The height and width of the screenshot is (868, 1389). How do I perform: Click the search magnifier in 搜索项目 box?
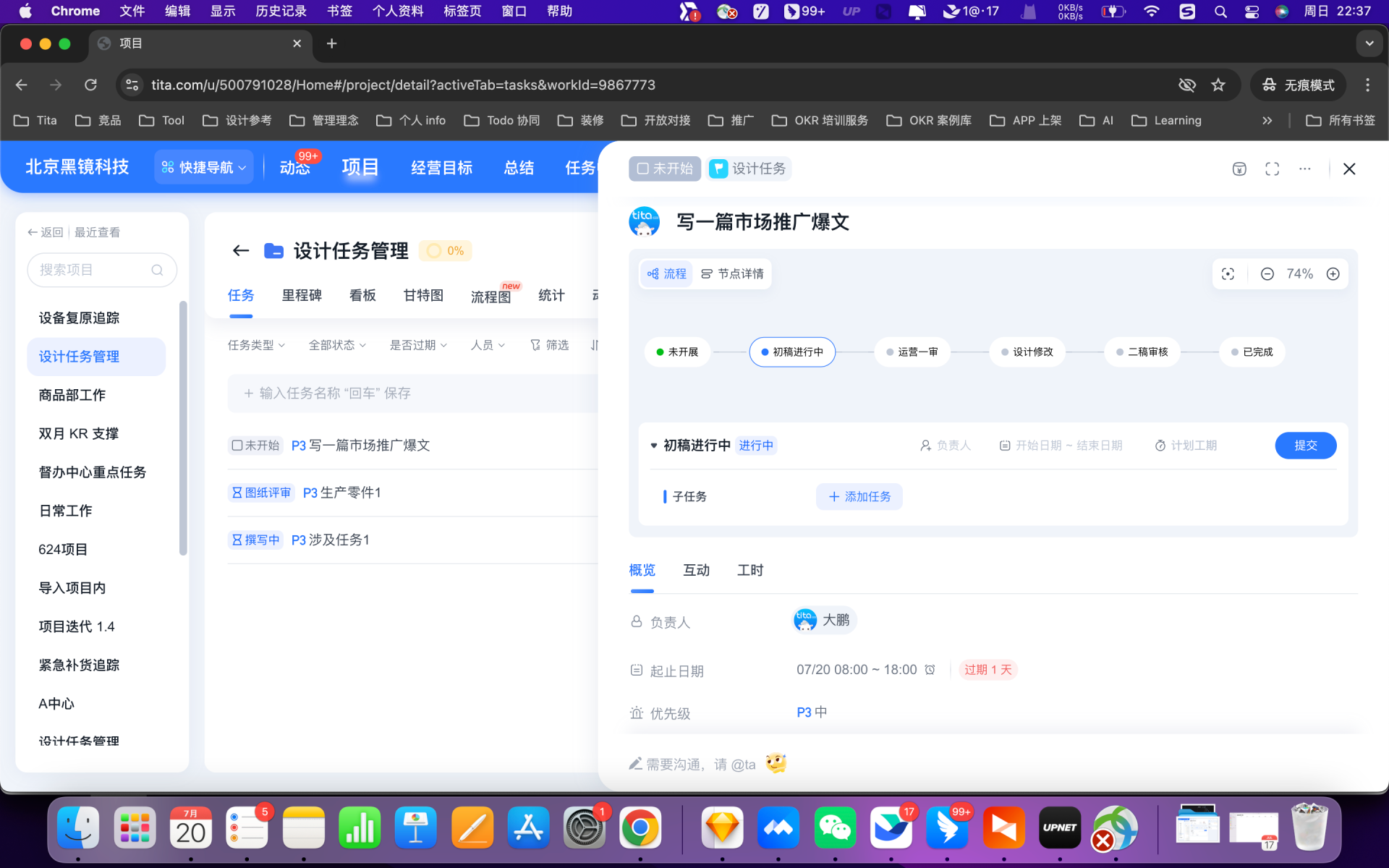pos(157,270)
